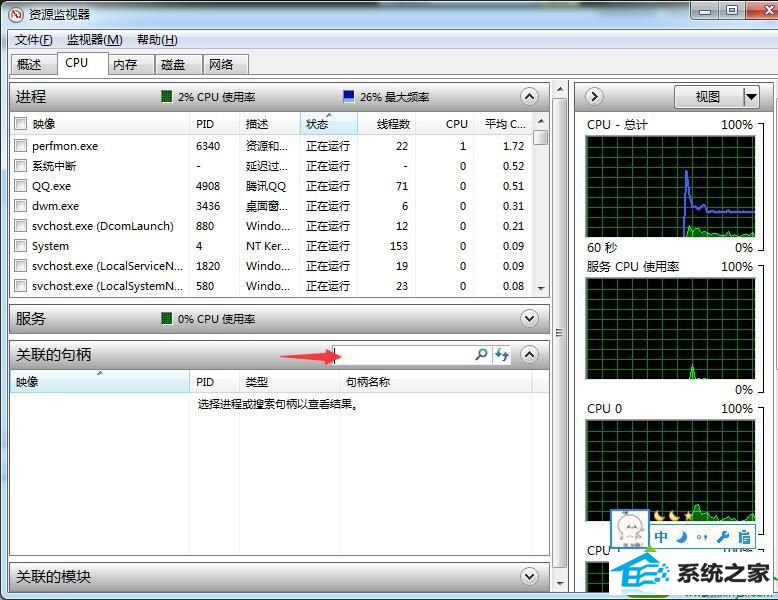Open the 视图 dropdown arrow

[751, 96]
